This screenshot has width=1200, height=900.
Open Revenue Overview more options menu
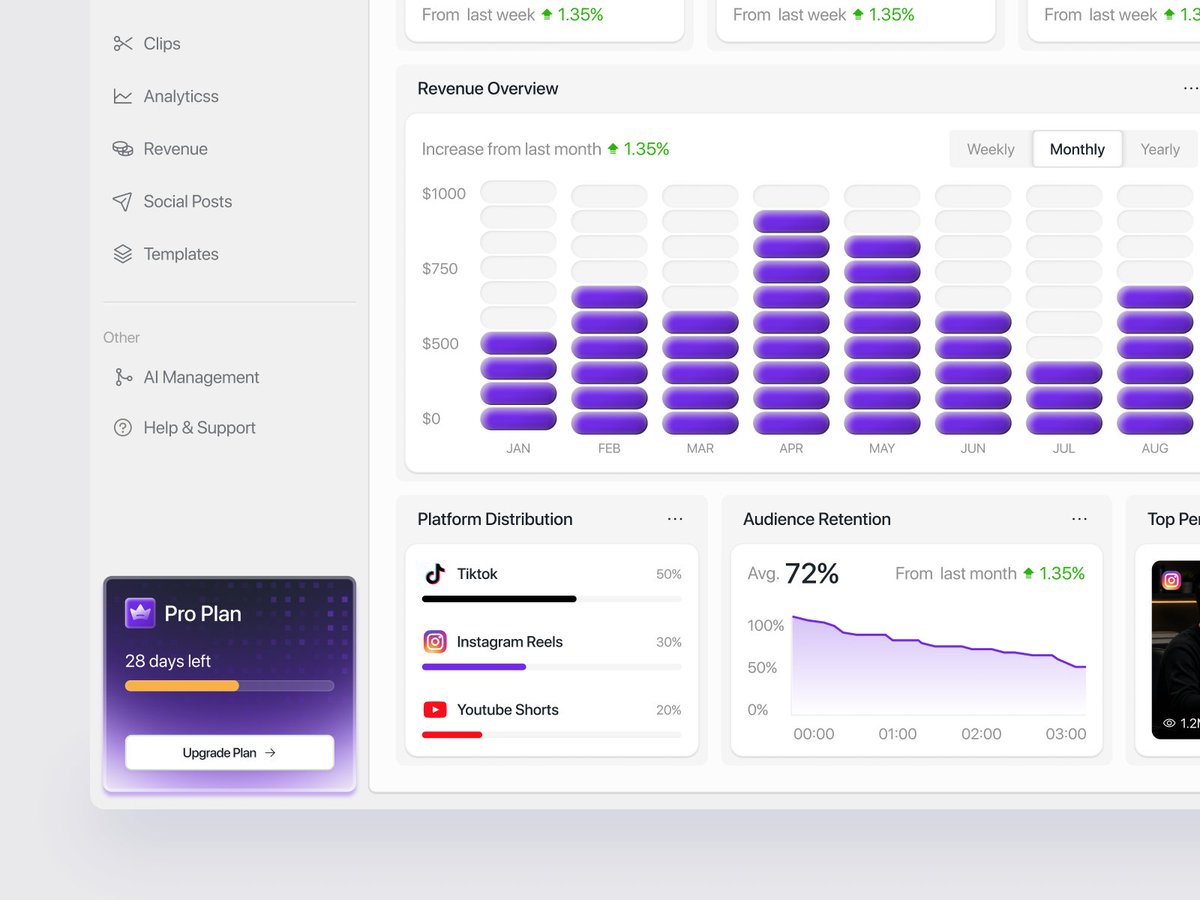click(x=1190, y=89)
